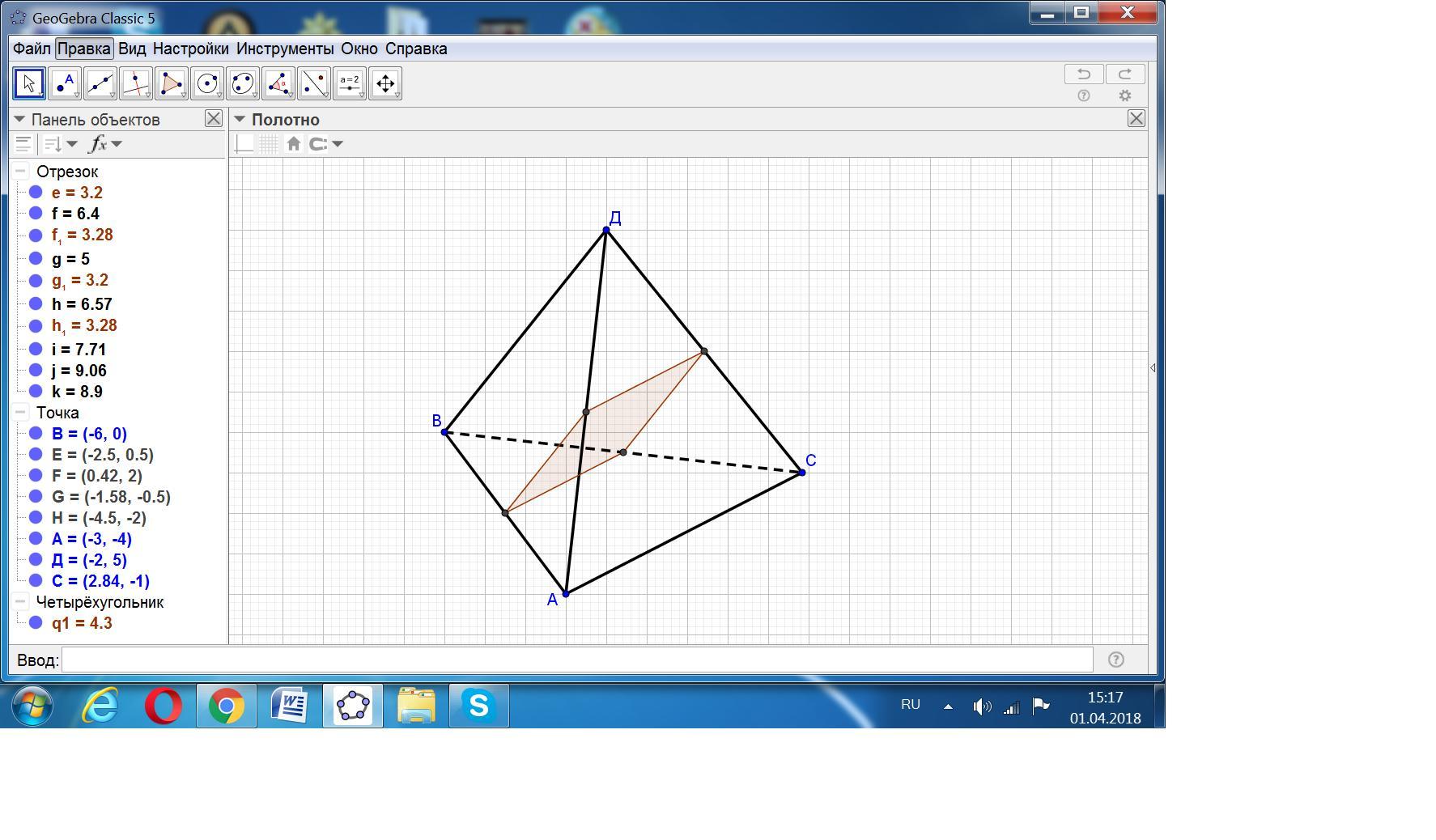Open the Инструменты menu

284,49
